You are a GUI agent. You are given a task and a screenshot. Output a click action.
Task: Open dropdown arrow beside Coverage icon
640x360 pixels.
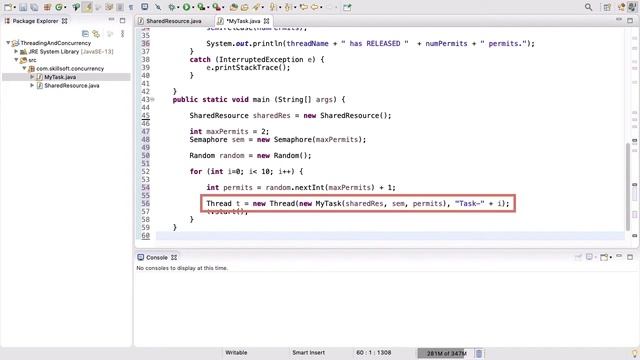pyautogui.click(x=208, y=7)
